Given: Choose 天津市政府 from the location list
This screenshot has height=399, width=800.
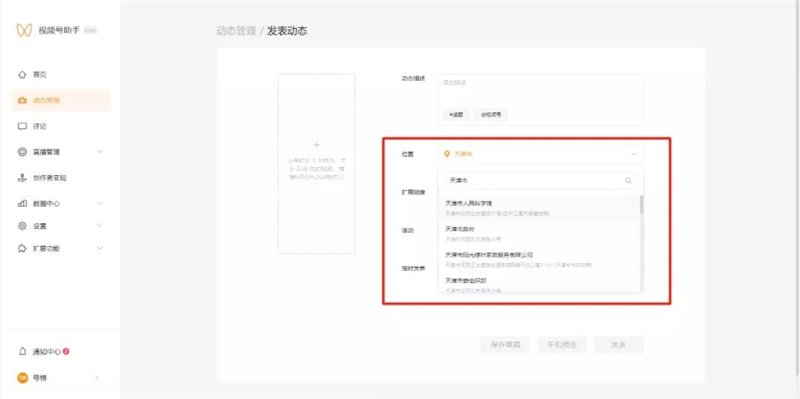Looking at the screenshot, I should tap(539, 234).
